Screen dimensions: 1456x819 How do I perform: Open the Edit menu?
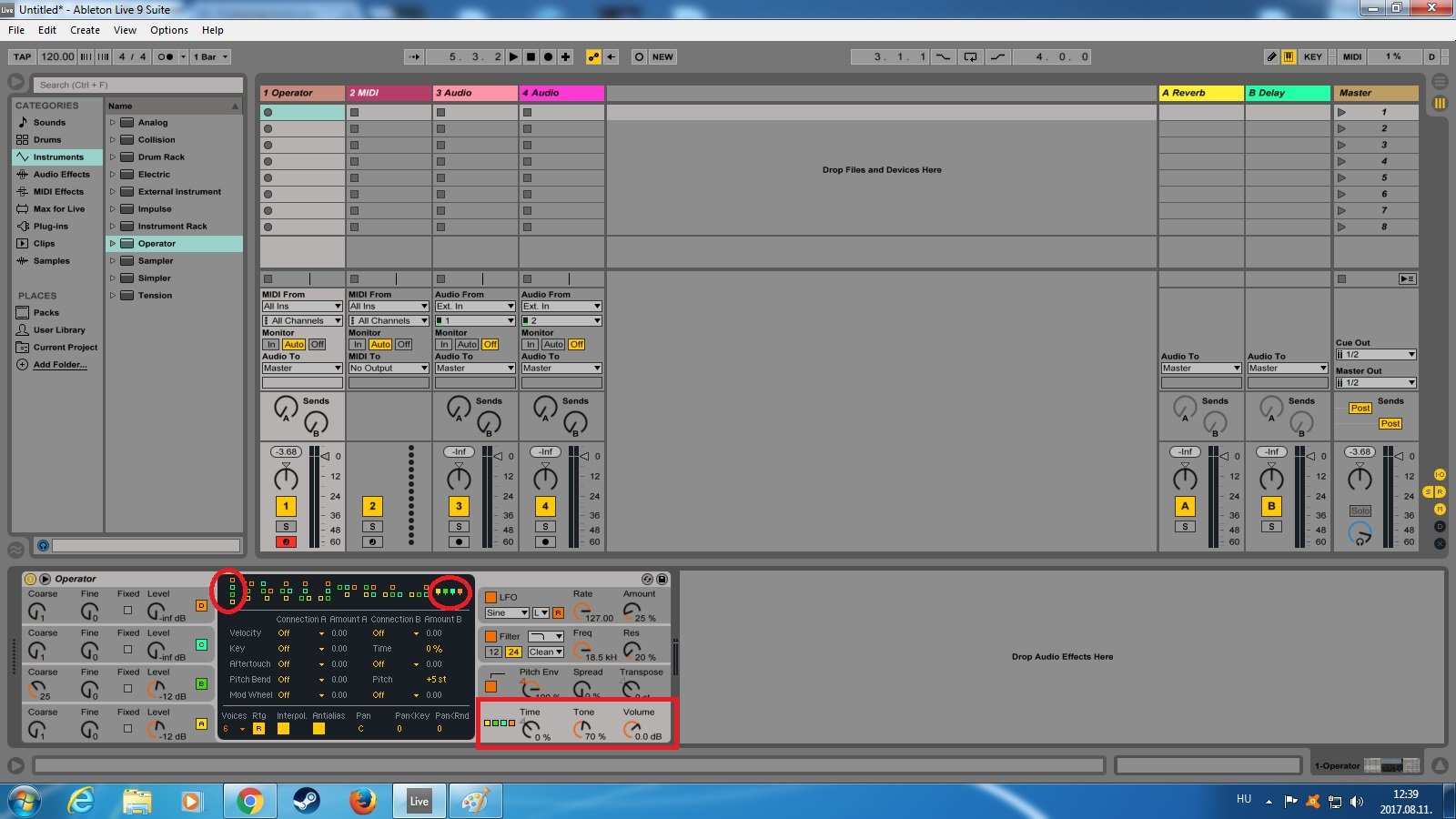tap(47, 30)
